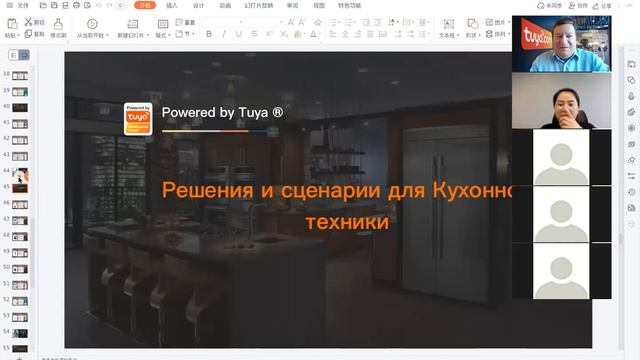The height and width of the screenshot is (360, 640).
Task: Open the font size combo box
Action: point(264,22)
